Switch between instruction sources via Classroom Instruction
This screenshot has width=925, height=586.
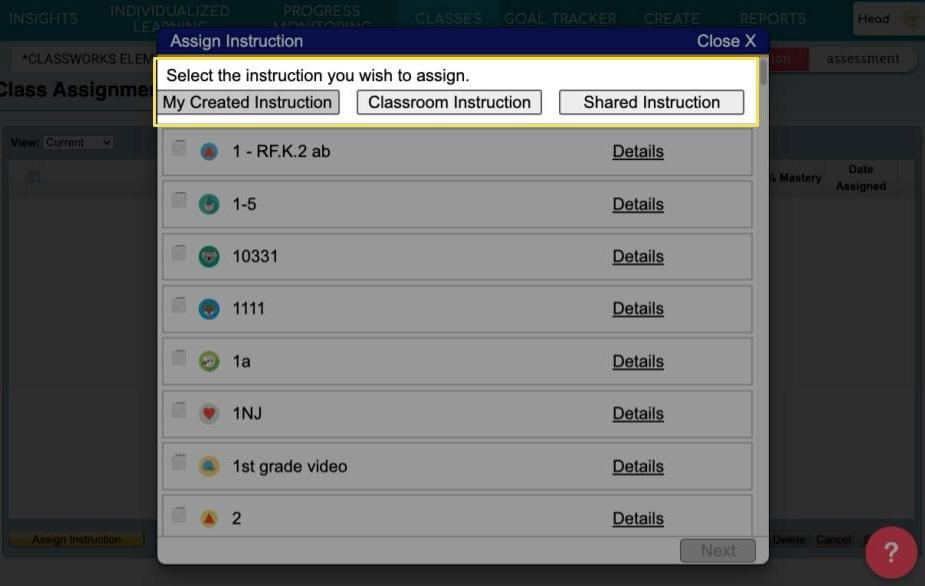point(448,102)
